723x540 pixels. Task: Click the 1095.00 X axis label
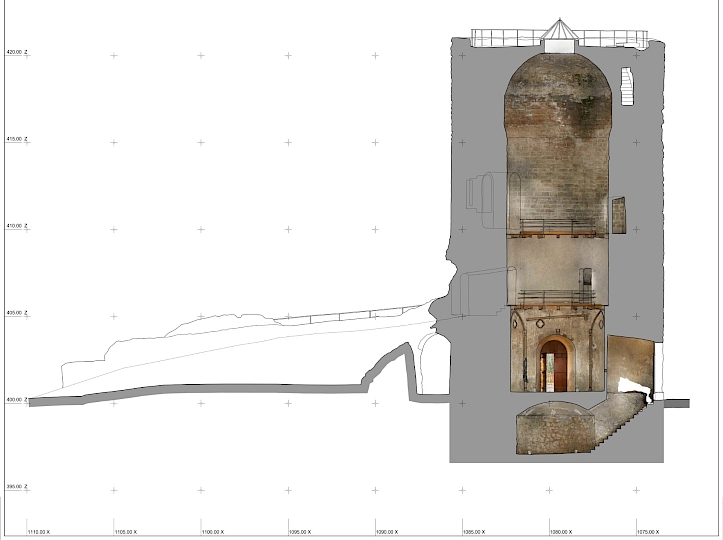tap(300, 532)
